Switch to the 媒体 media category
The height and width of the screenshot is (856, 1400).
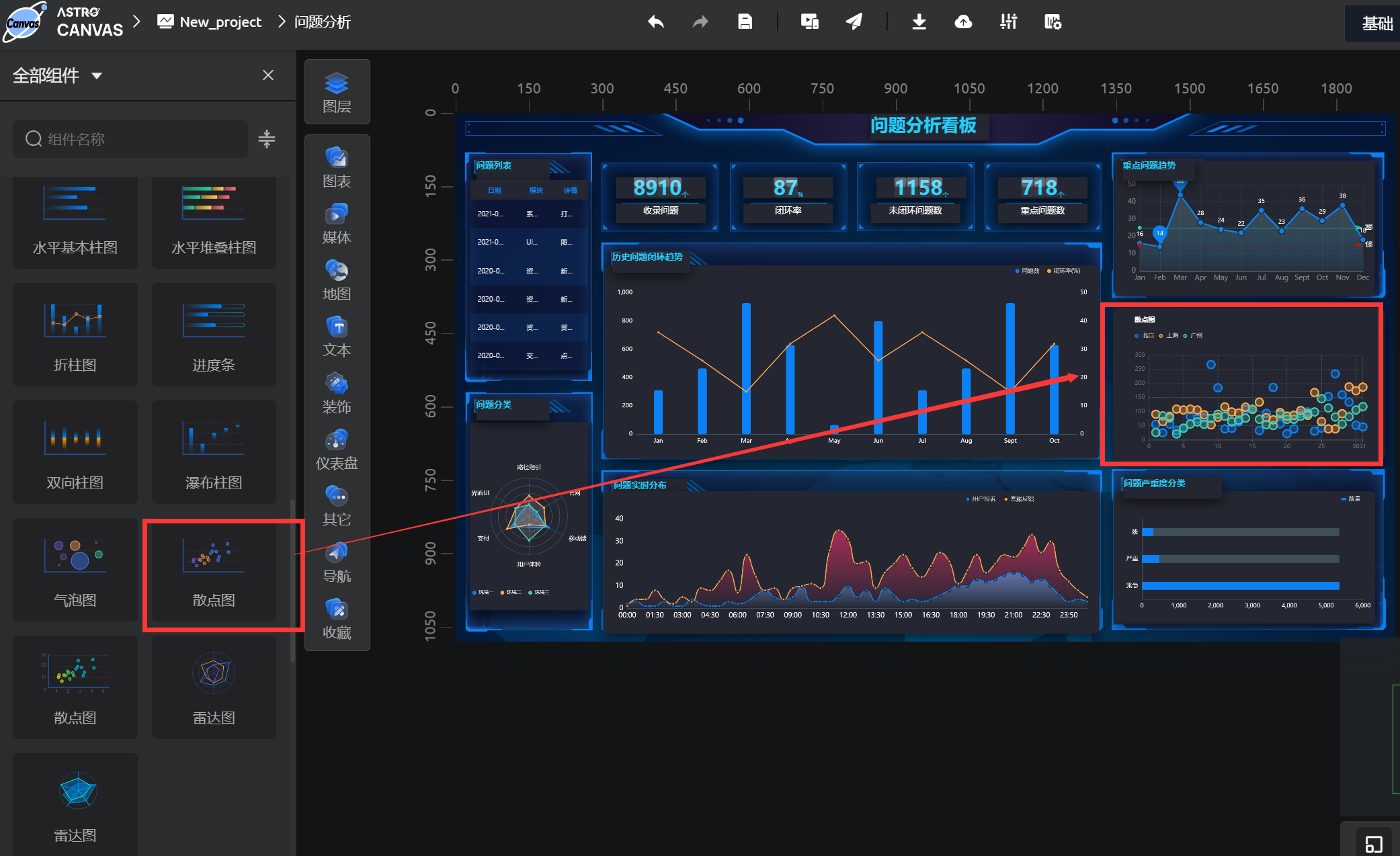[337, 224]
